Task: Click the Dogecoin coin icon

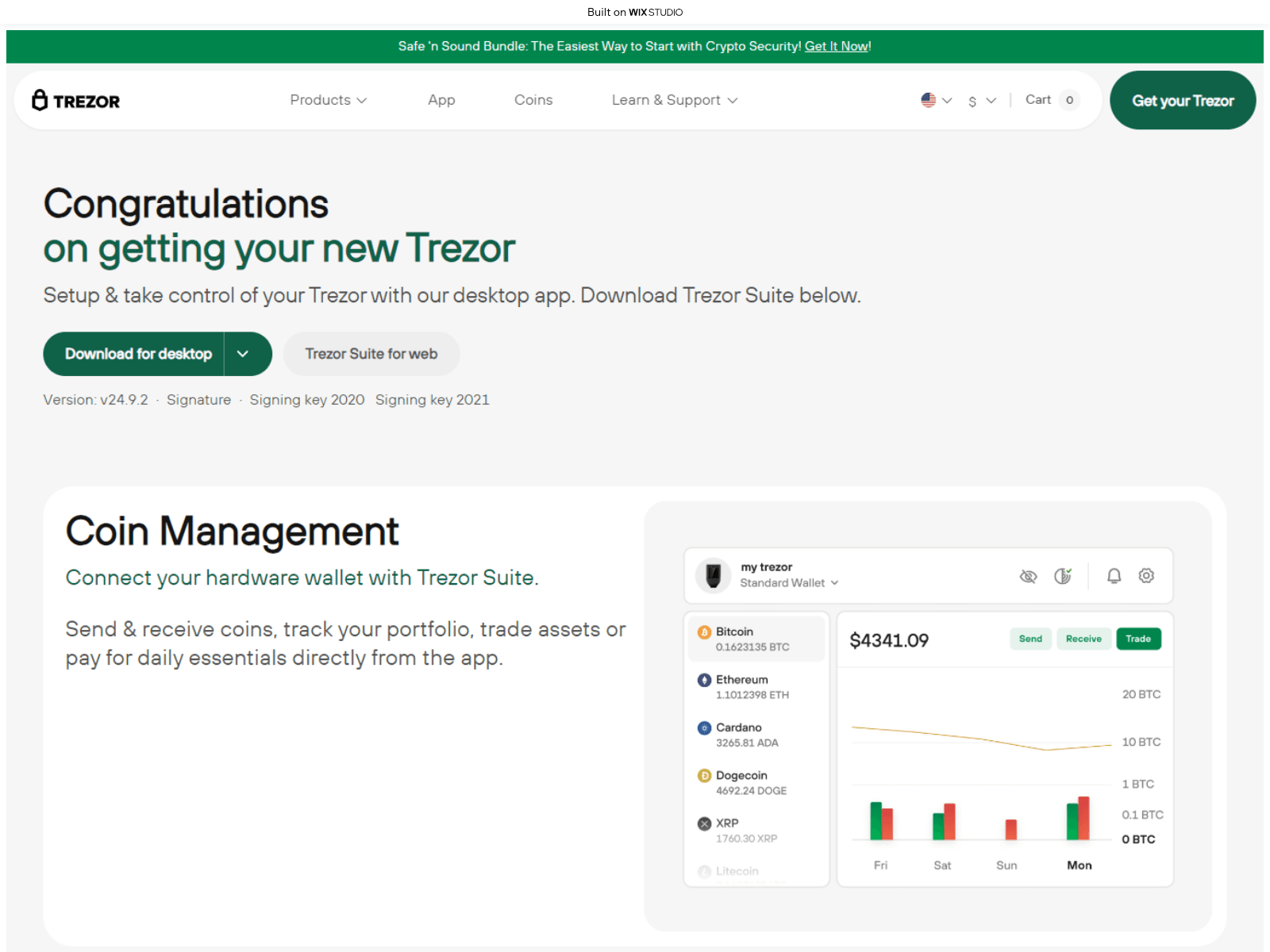Action: [704, 775]
